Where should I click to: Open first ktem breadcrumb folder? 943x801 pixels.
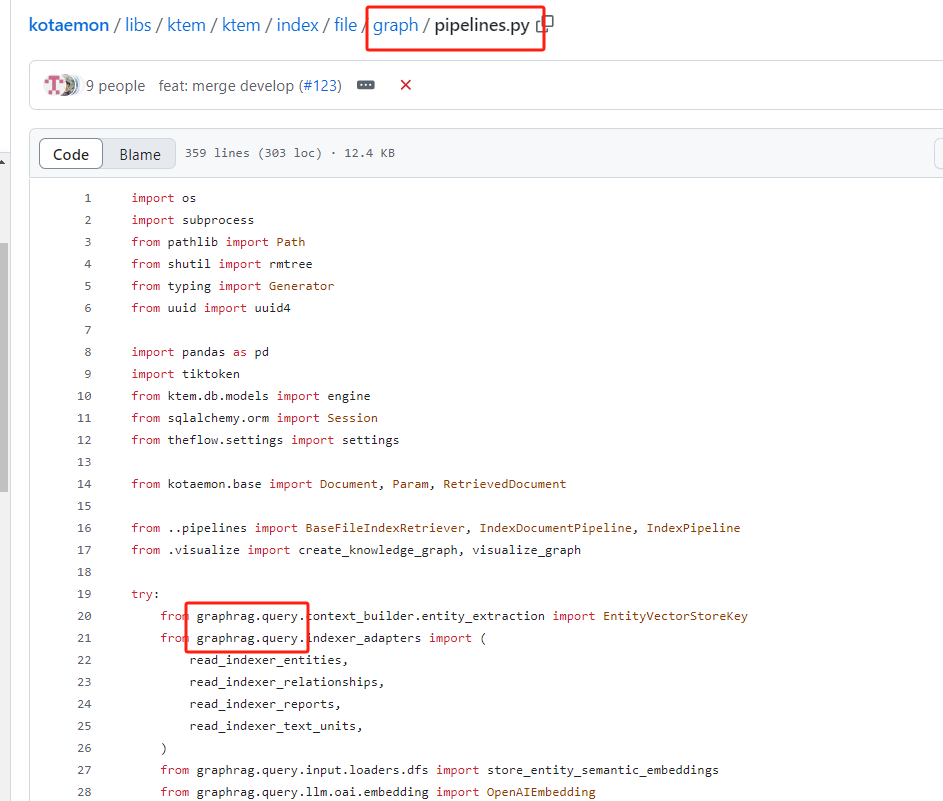coord(186,25)
